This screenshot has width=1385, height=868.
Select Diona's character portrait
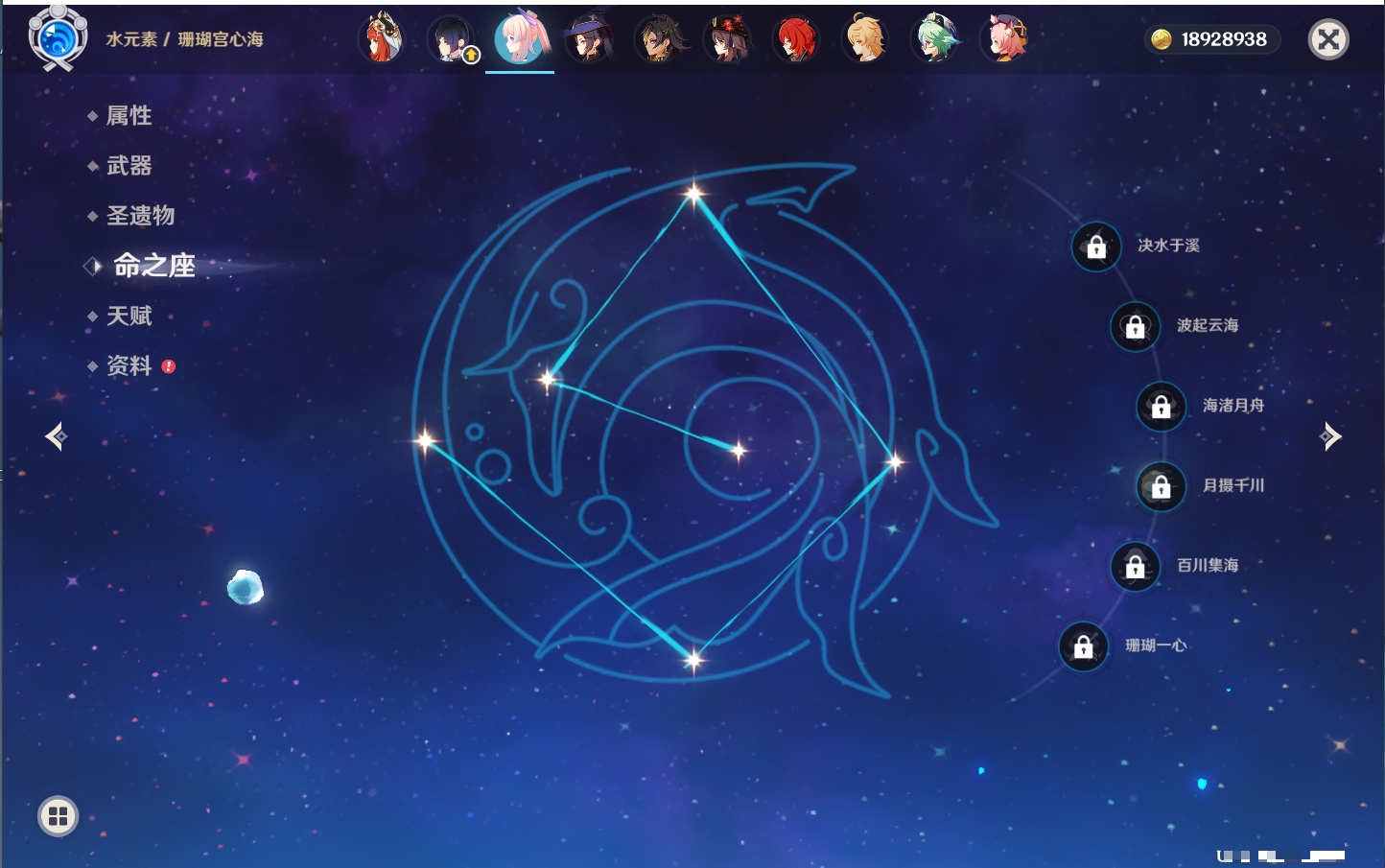[x=1004, y=39]
